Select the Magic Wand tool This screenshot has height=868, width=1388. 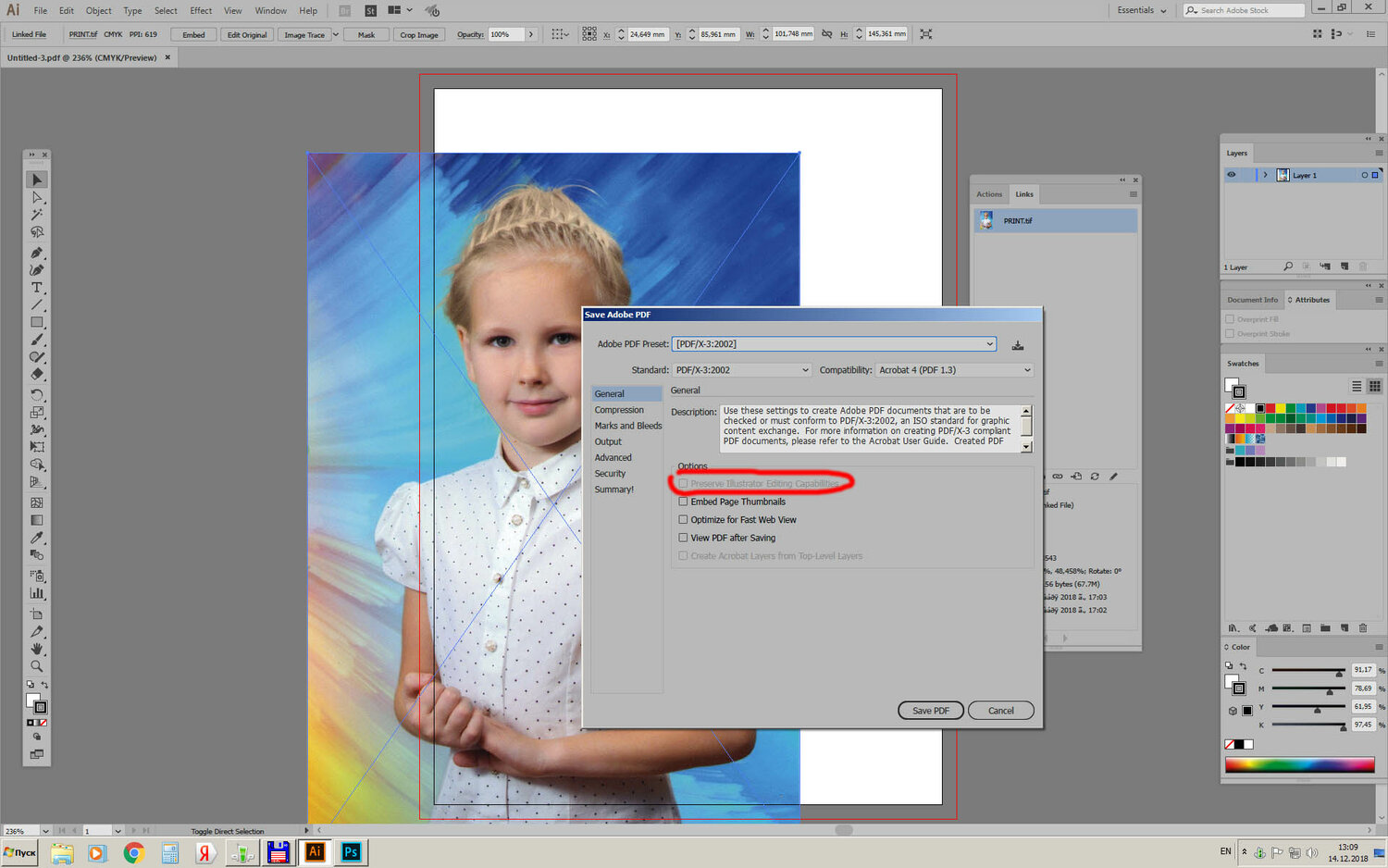tap(37, 215)
